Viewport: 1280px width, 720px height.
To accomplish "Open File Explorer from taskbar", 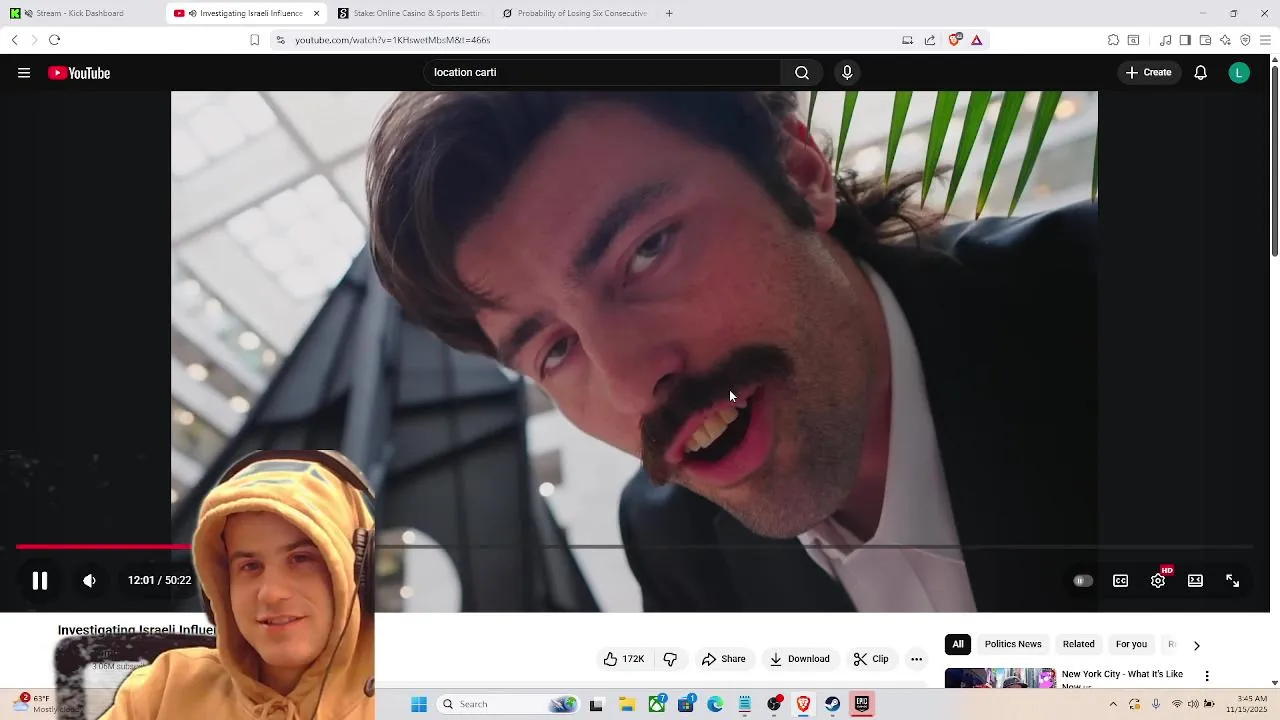I will coord(627,704).
